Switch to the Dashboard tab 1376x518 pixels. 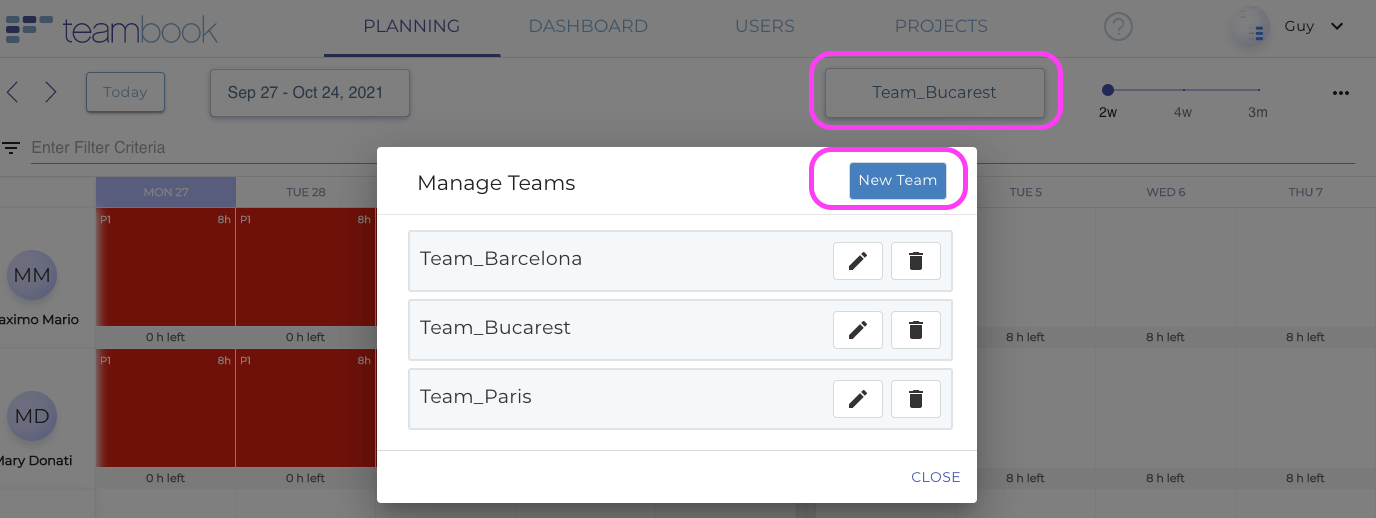[x=588, y=27]
